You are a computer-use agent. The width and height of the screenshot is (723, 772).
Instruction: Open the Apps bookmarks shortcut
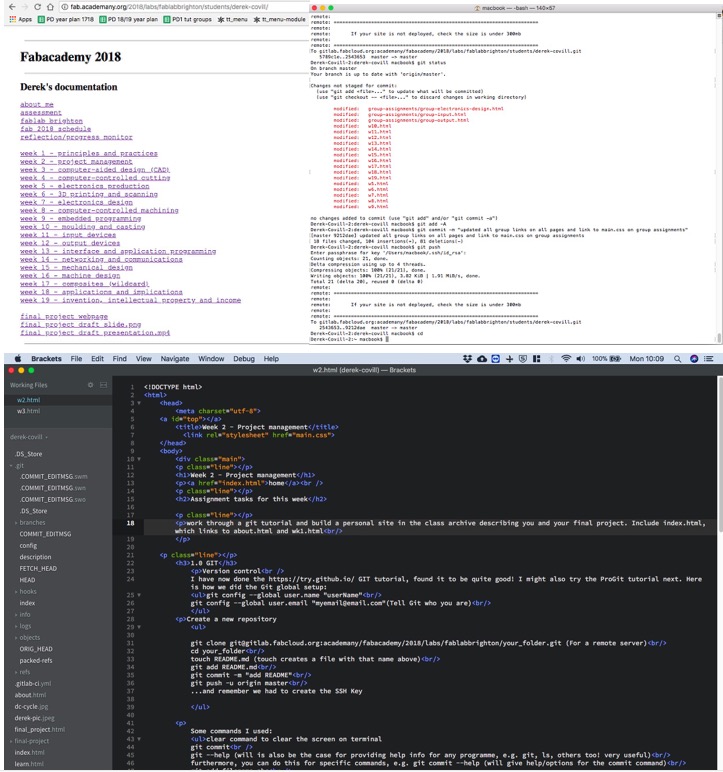tap(21, 19)
